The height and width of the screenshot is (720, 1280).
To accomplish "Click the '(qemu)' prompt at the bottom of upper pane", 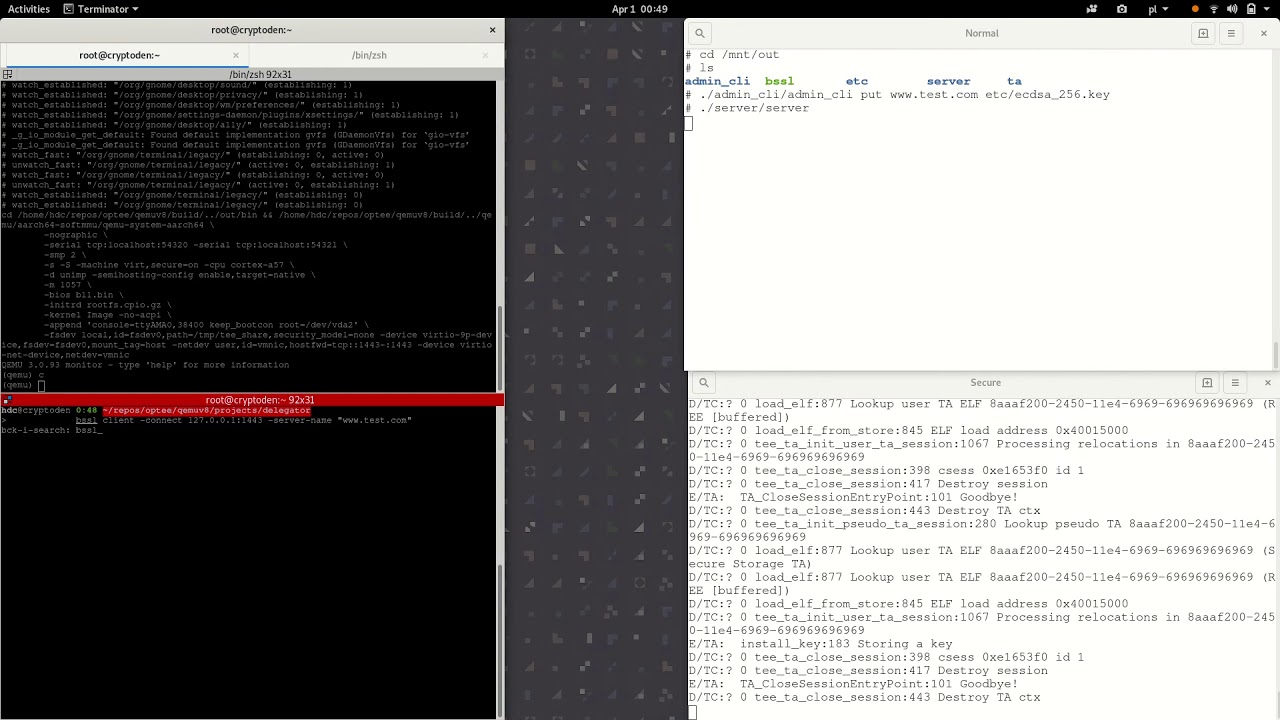I will tap(17, 385).
